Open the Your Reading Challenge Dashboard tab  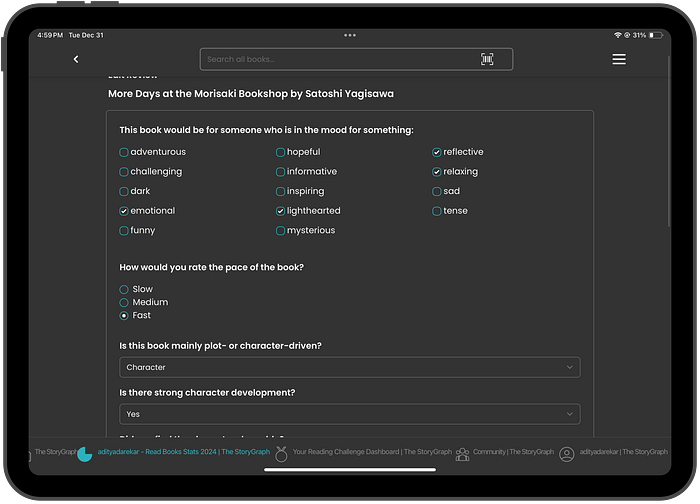372,452
